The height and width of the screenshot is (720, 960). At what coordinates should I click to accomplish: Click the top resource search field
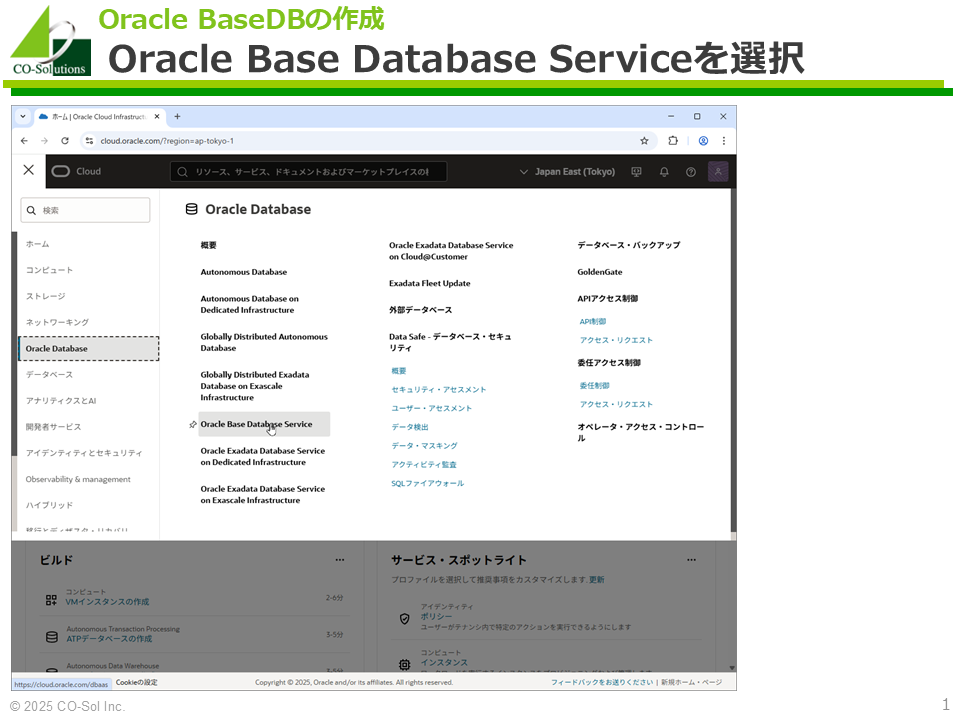tap(309, 172)
